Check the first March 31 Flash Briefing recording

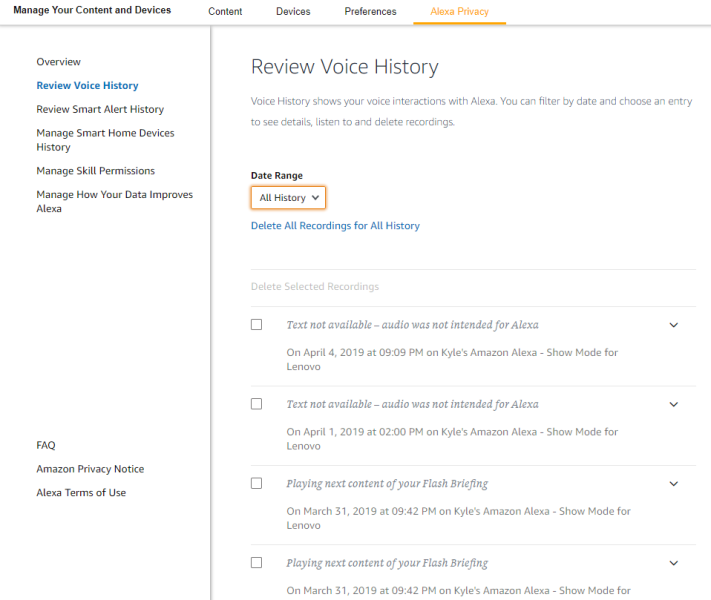tap(257, 483)
